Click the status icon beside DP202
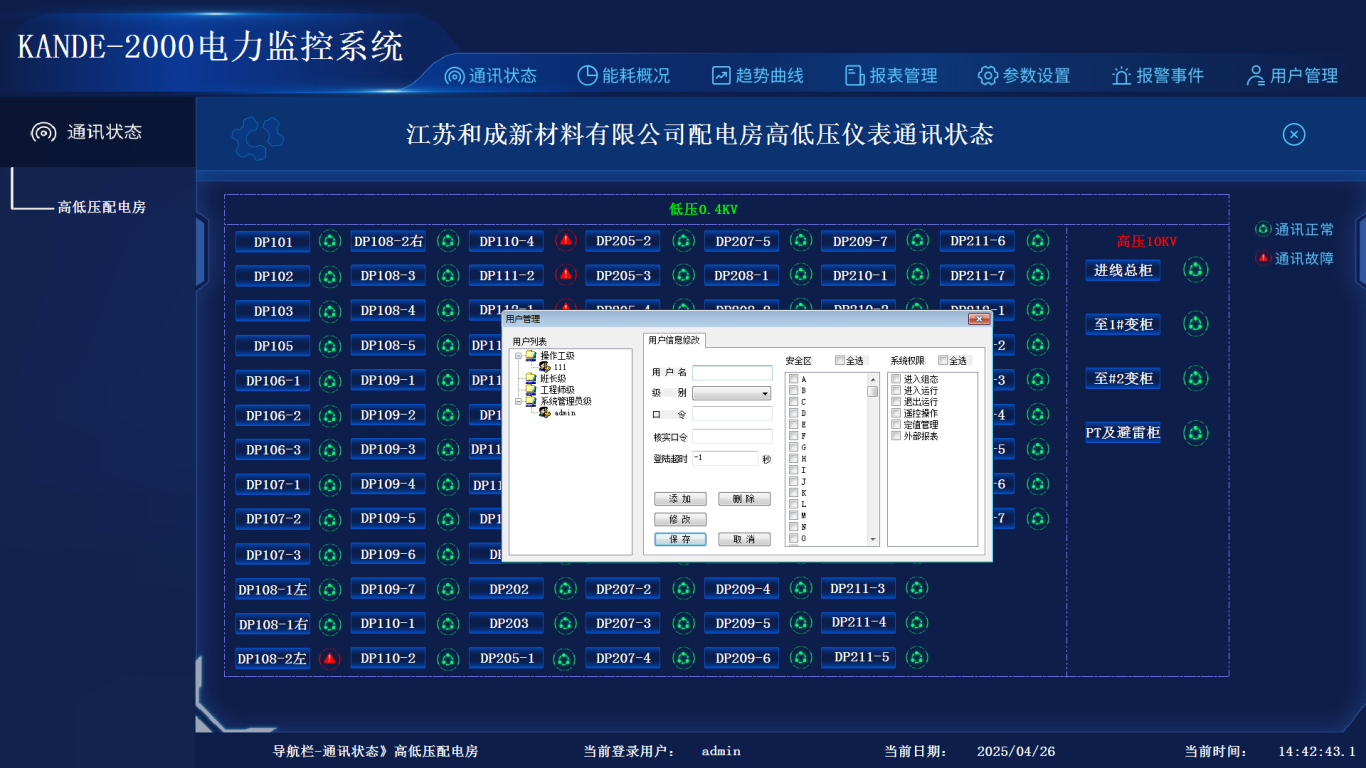The height and width of the screenshot is (768, 1366). 566,589
